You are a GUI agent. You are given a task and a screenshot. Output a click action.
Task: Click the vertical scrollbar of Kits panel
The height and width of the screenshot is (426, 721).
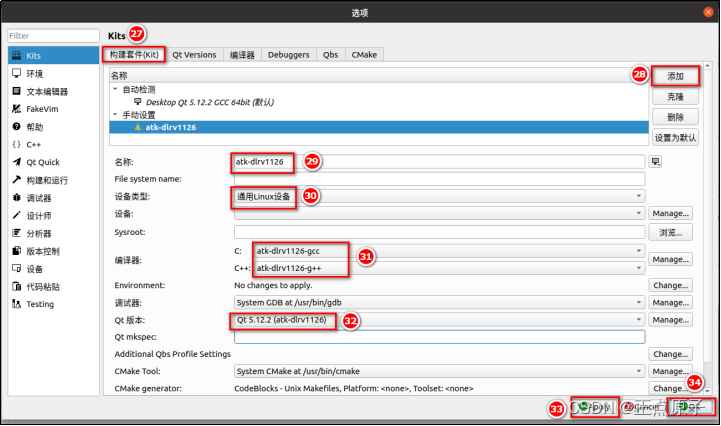pyautogui.click(x=707, y=229)
